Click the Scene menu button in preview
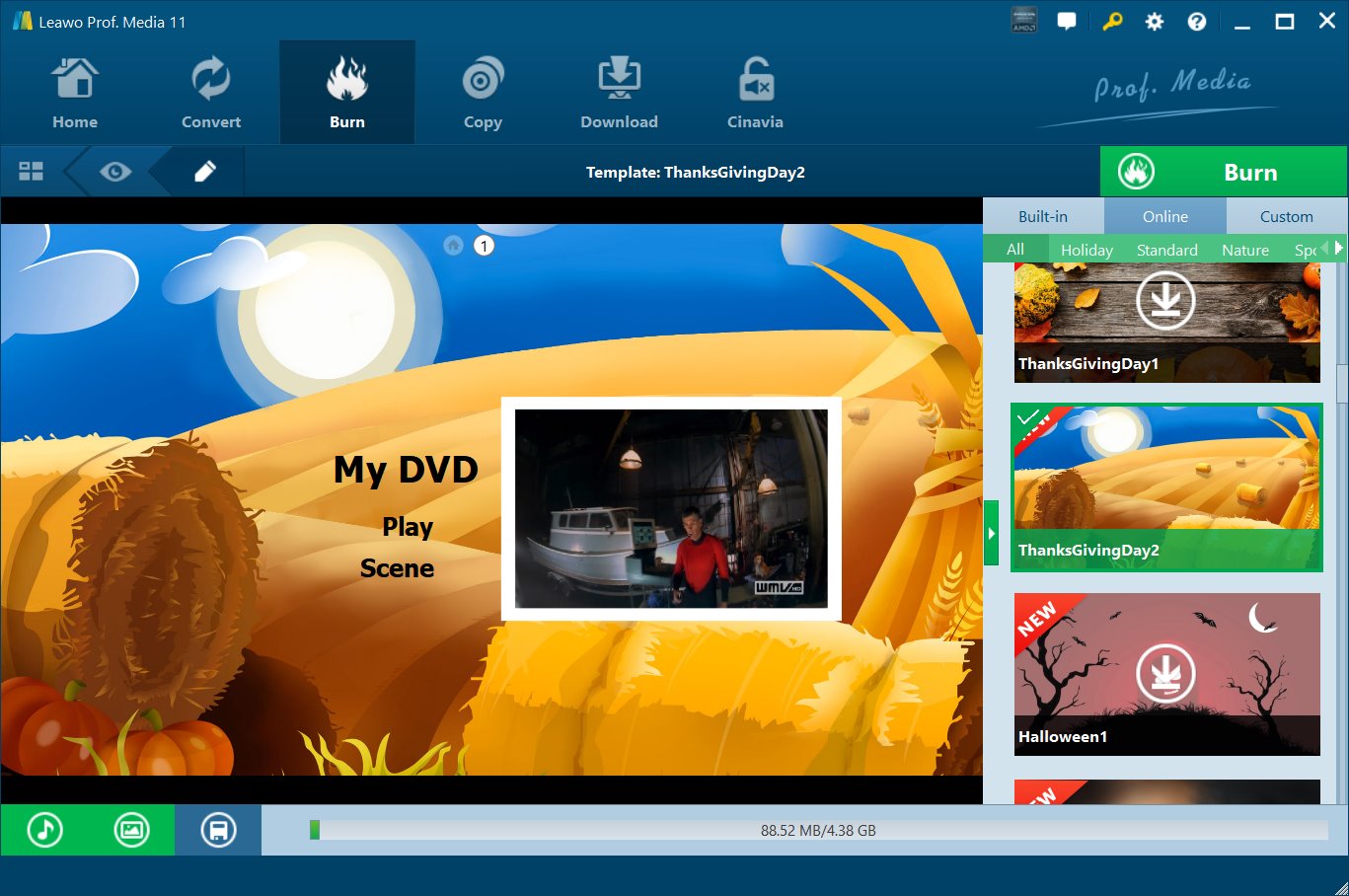This screenshot has height=896, width=1349. click(397, 568)
